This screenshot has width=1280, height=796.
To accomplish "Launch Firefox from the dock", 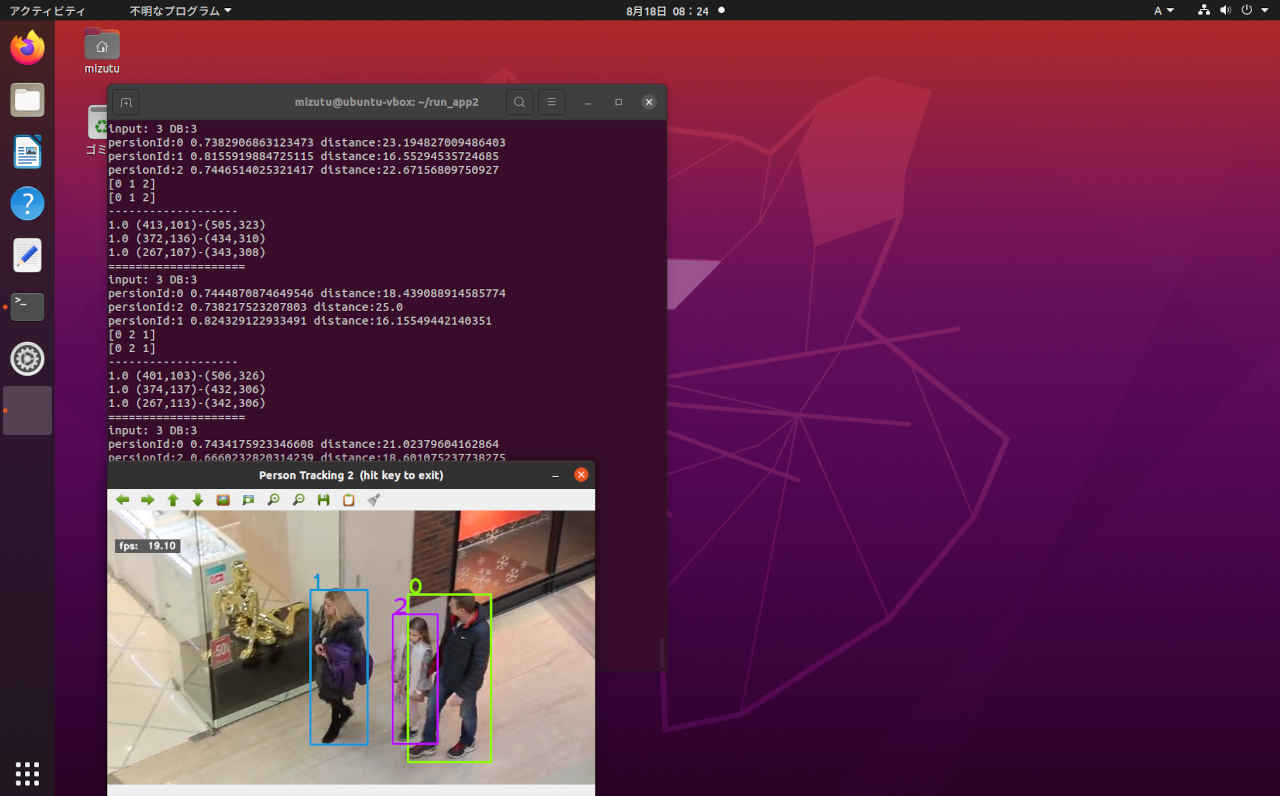I will point(27,47).
